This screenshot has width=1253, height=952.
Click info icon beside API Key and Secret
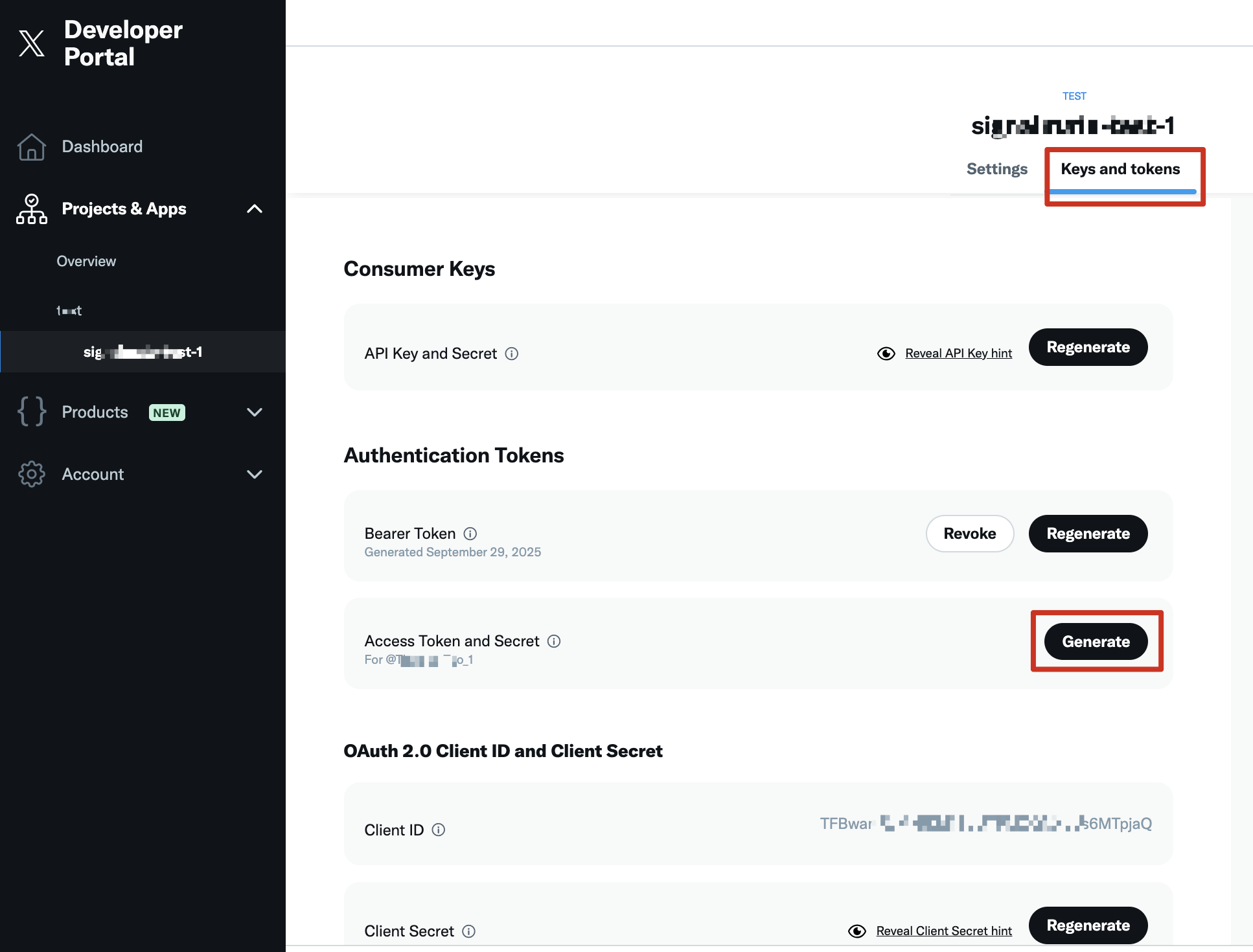(x=512, y=354)
